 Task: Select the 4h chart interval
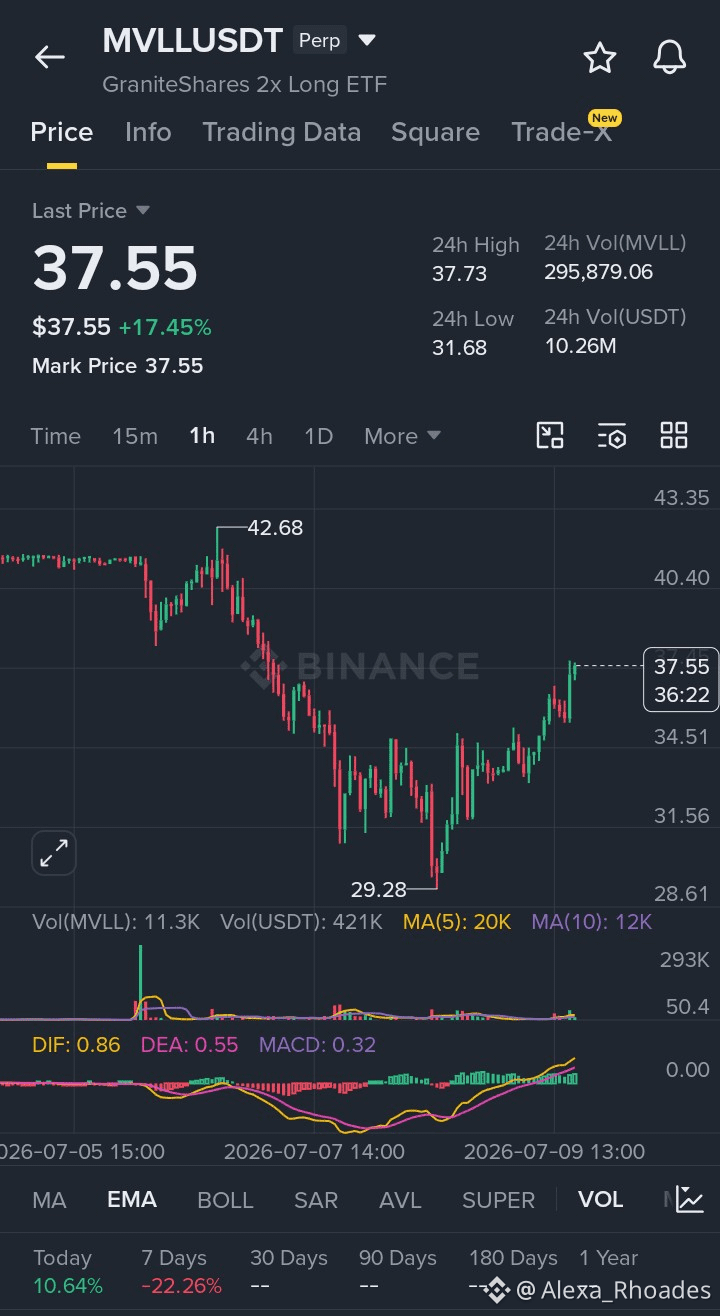[x=259, y=436]
